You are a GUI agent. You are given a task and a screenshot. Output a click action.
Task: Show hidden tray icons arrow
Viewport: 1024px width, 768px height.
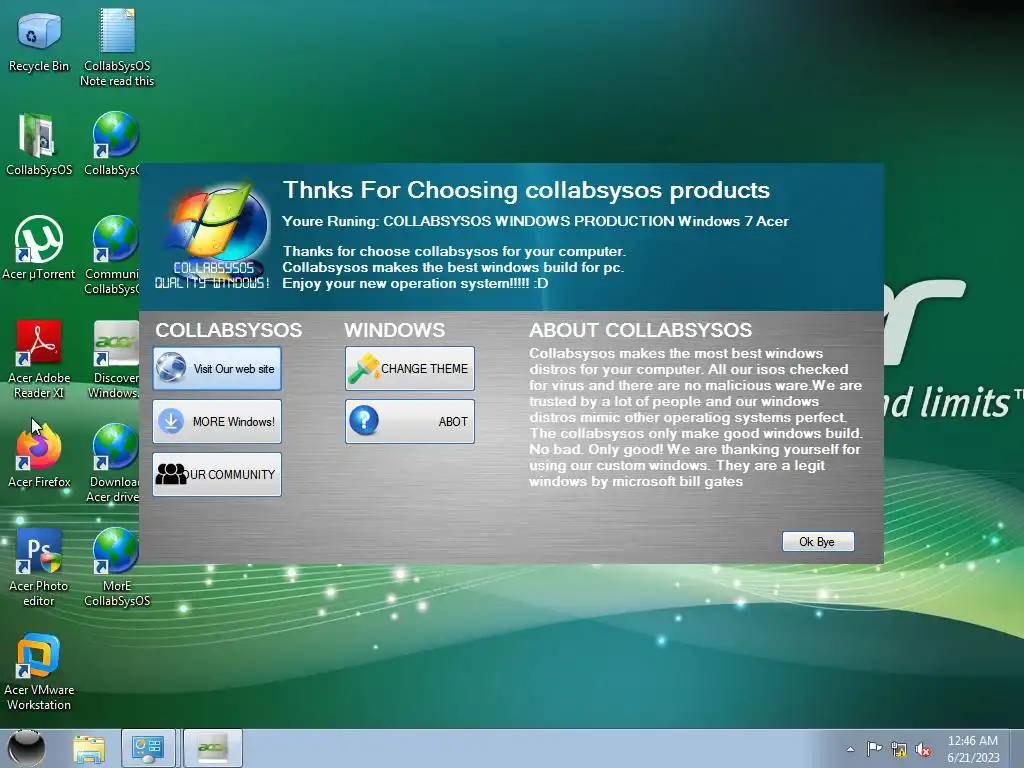pos(850,749)
